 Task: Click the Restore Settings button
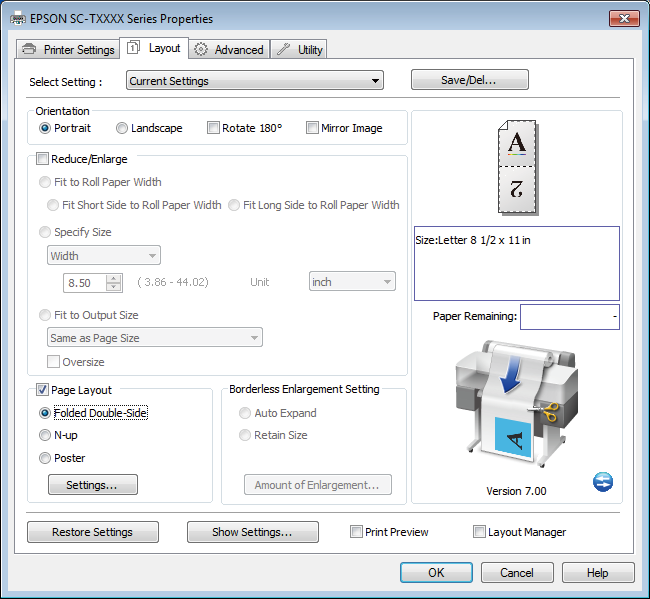[93, 532]
